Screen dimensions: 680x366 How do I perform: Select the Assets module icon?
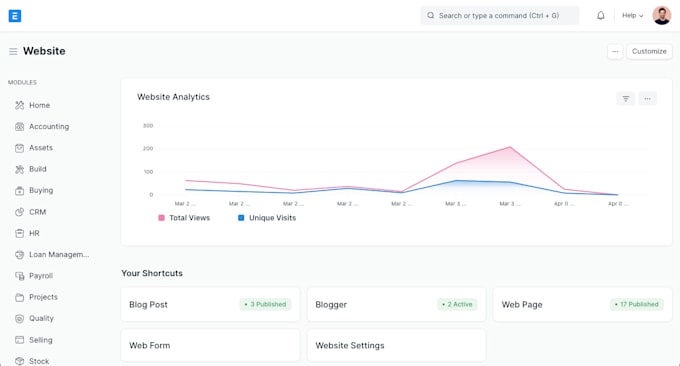(20, 148)
